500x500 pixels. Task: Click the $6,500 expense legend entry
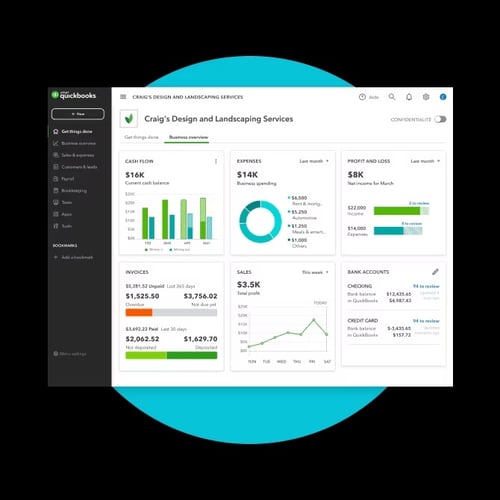pos(305,201)
